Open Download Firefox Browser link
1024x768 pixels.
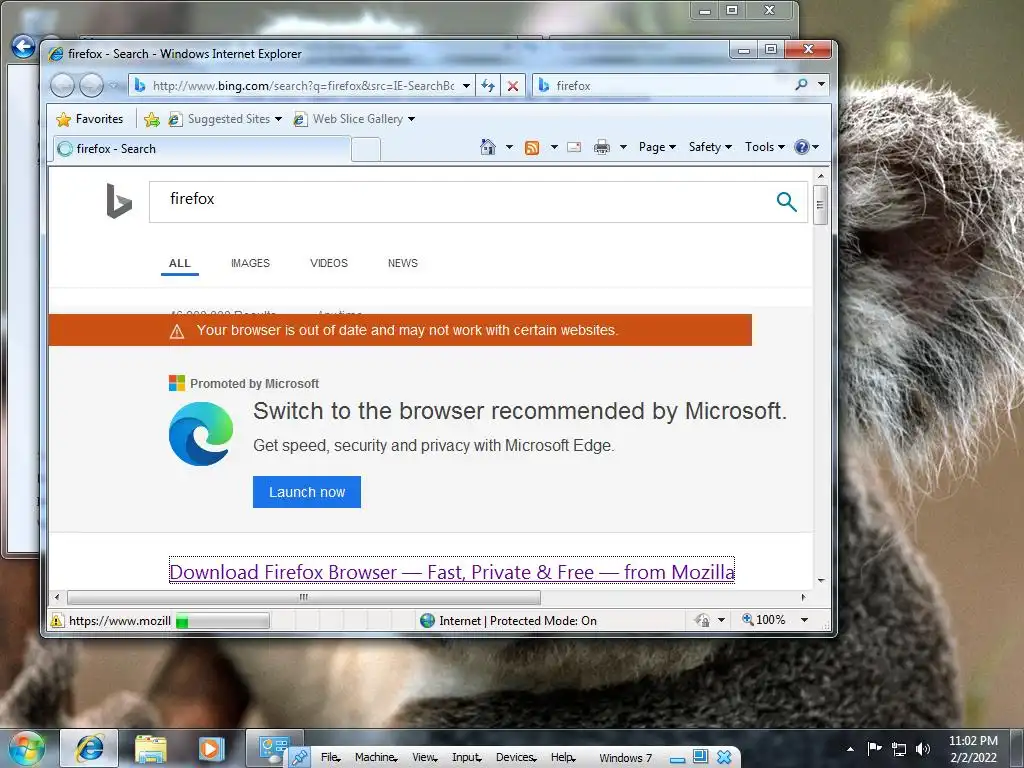point(452,571)
